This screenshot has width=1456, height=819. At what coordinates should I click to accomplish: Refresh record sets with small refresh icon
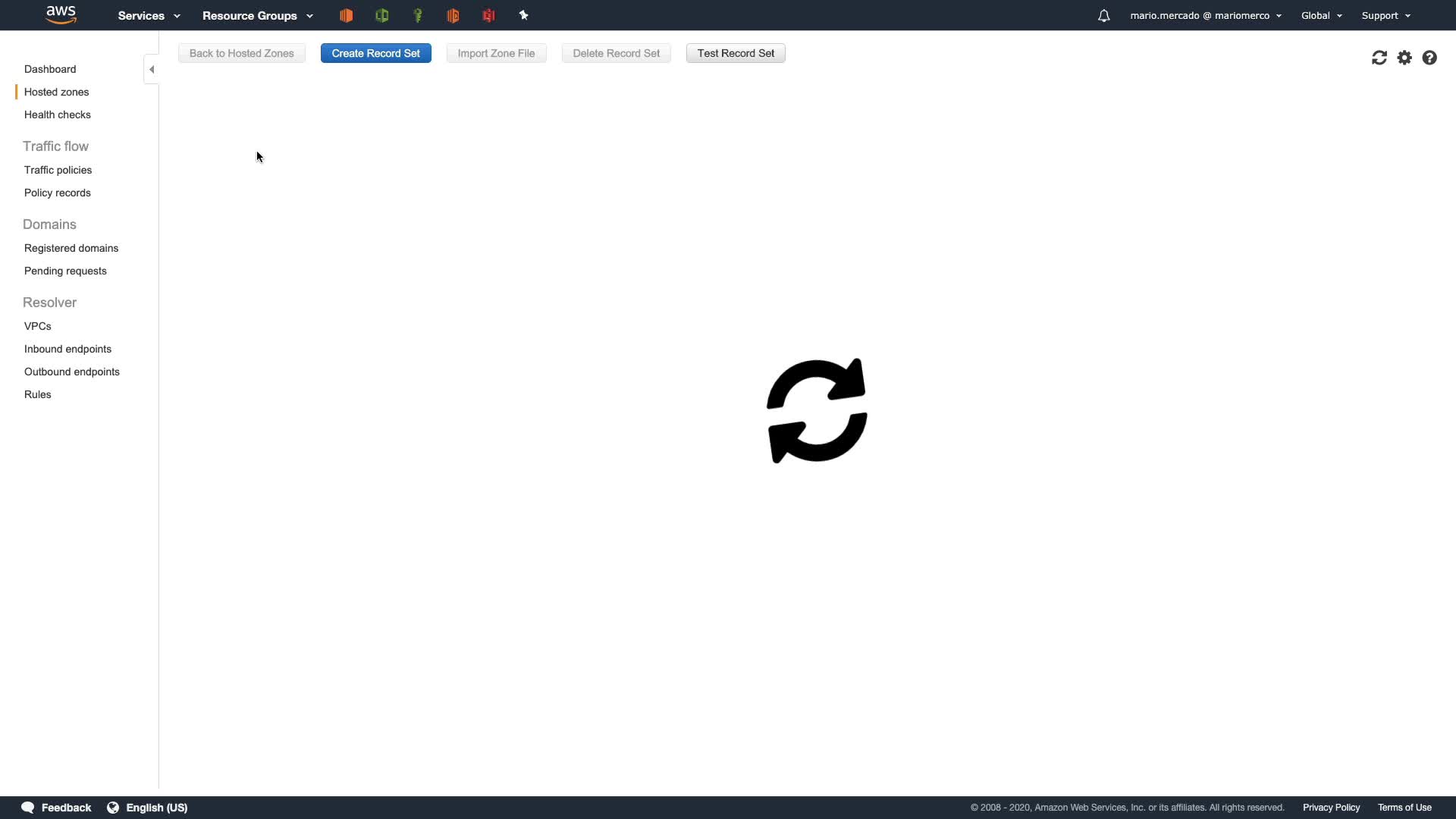(1379, 58)
